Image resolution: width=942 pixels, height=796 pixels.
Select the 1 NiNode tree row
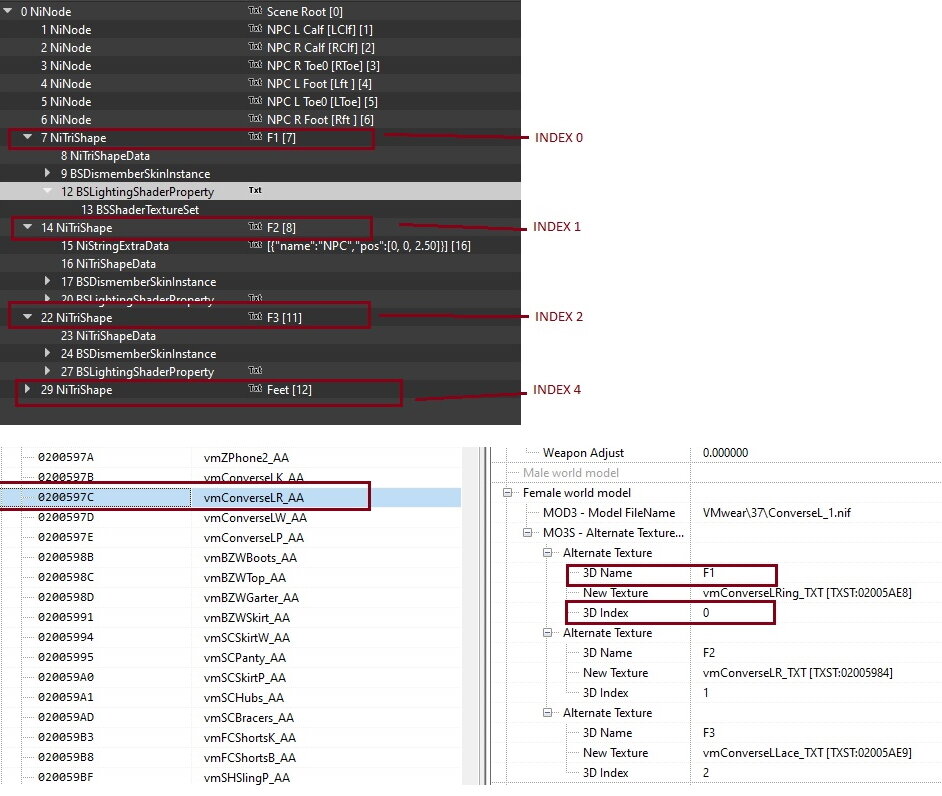260,29
